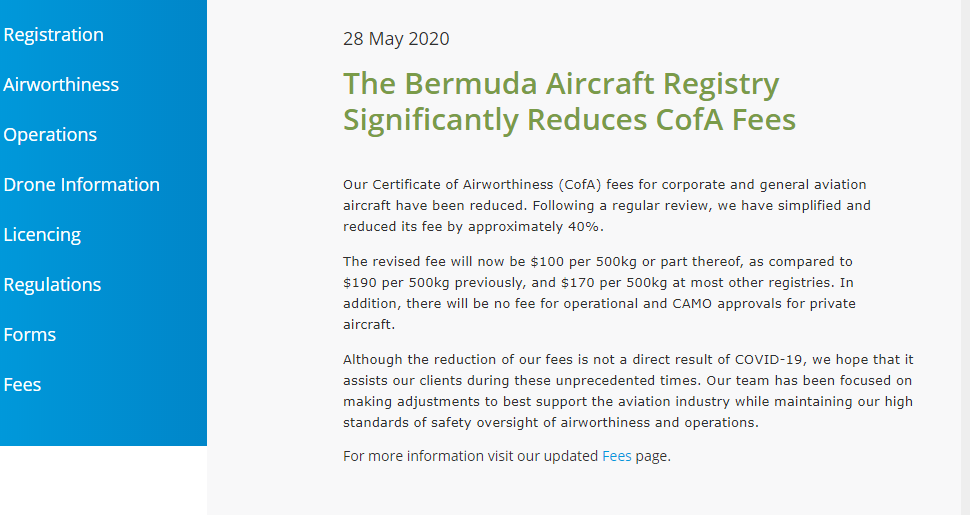The height and width of the screenshot is (515, 970).
Task: Navigate to Licencing in the sidebar
Action: pyautogui.click(x=42, y=235)
